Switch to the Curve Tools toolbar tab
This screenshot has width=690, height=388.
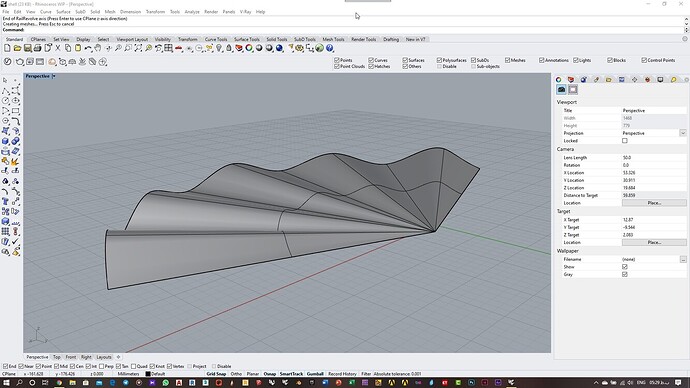[216, 39]
